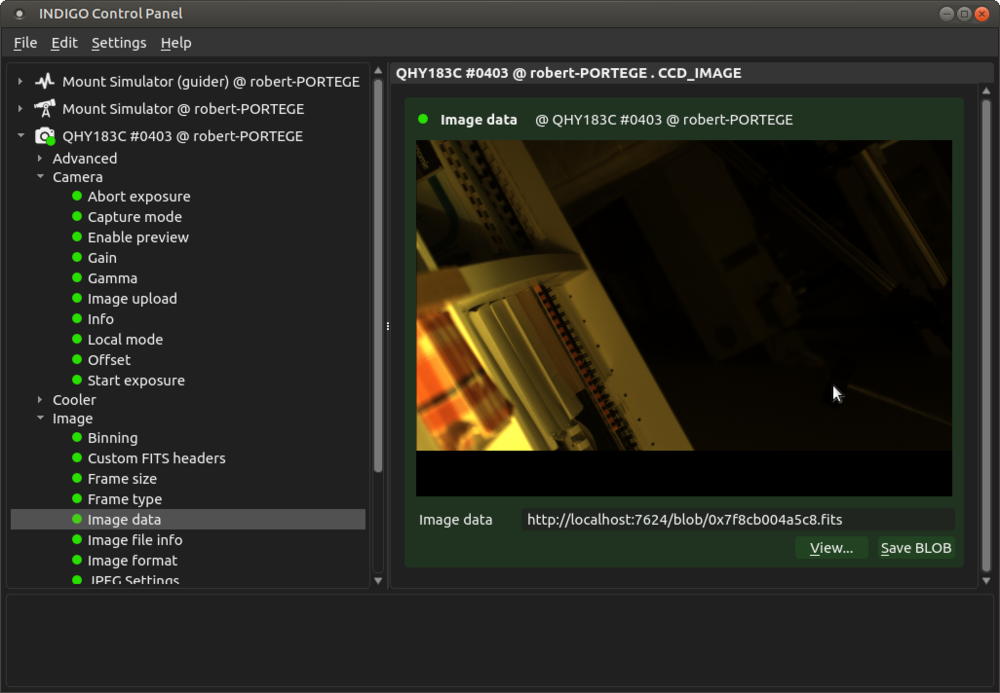Select the Gain property
The width and height of the screenshot is (1000, 693).
[x=102, y=258]
